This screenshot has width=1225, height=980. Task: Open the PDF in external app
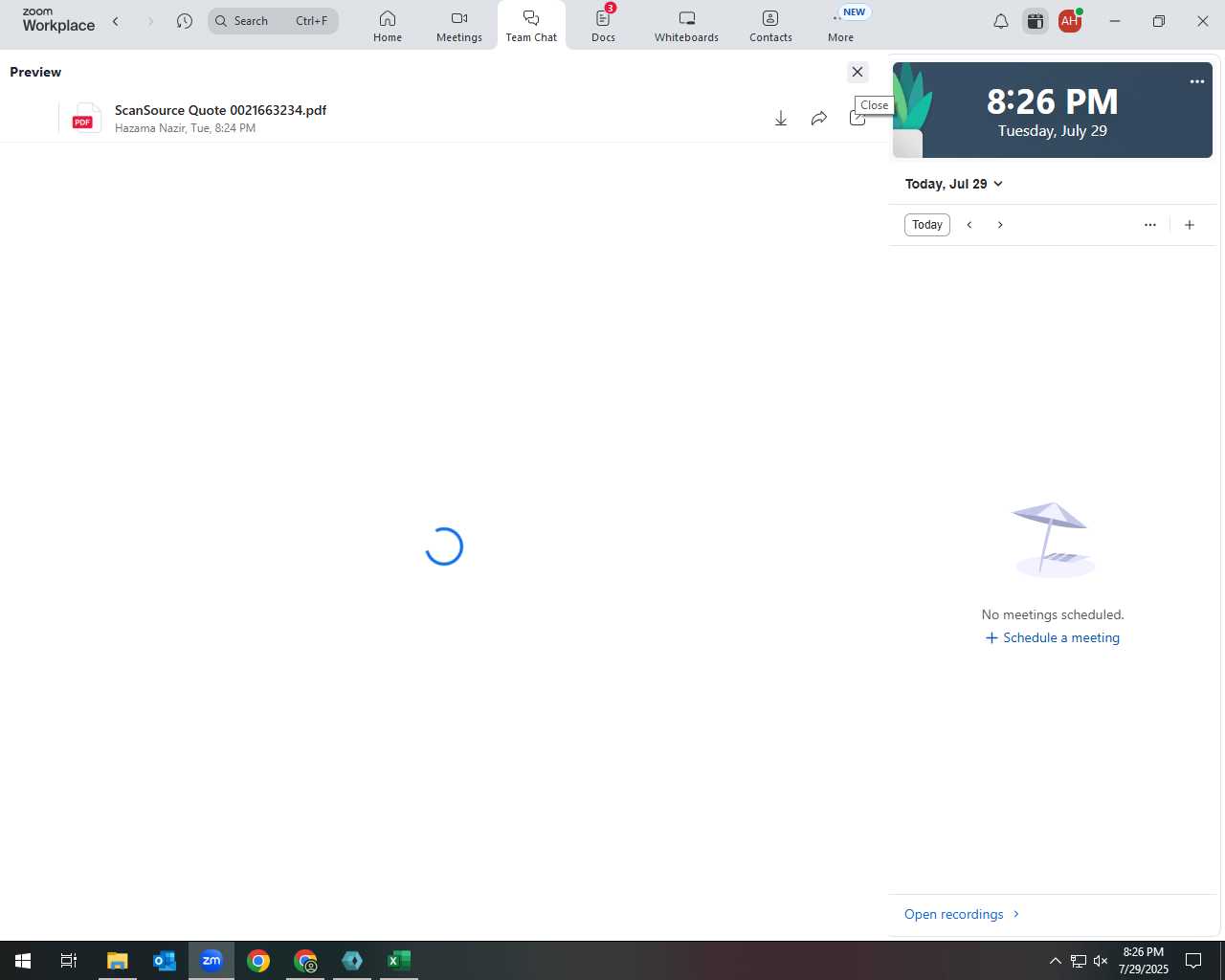pyautogui.click(x=857, y=118)
